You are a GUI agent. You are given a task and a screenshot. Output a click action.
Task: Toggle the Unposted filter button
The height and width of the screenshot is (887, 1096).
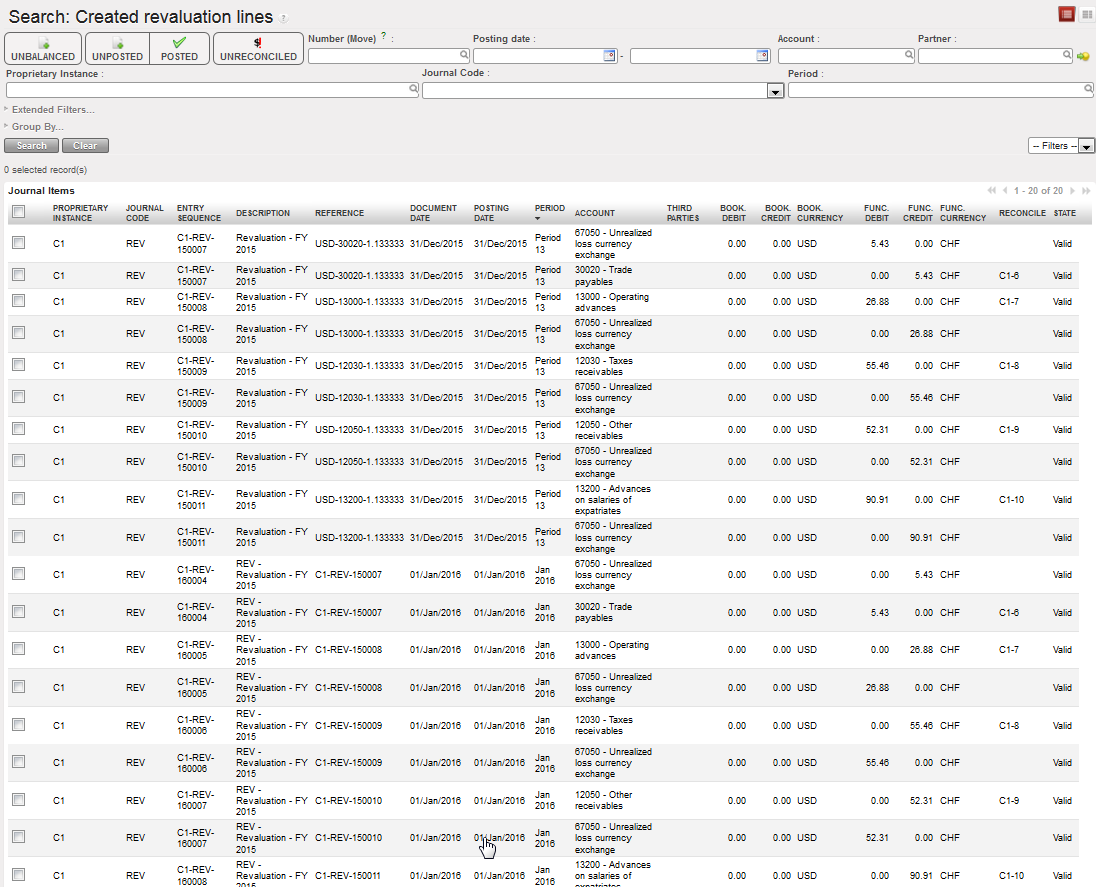[117, 49]
